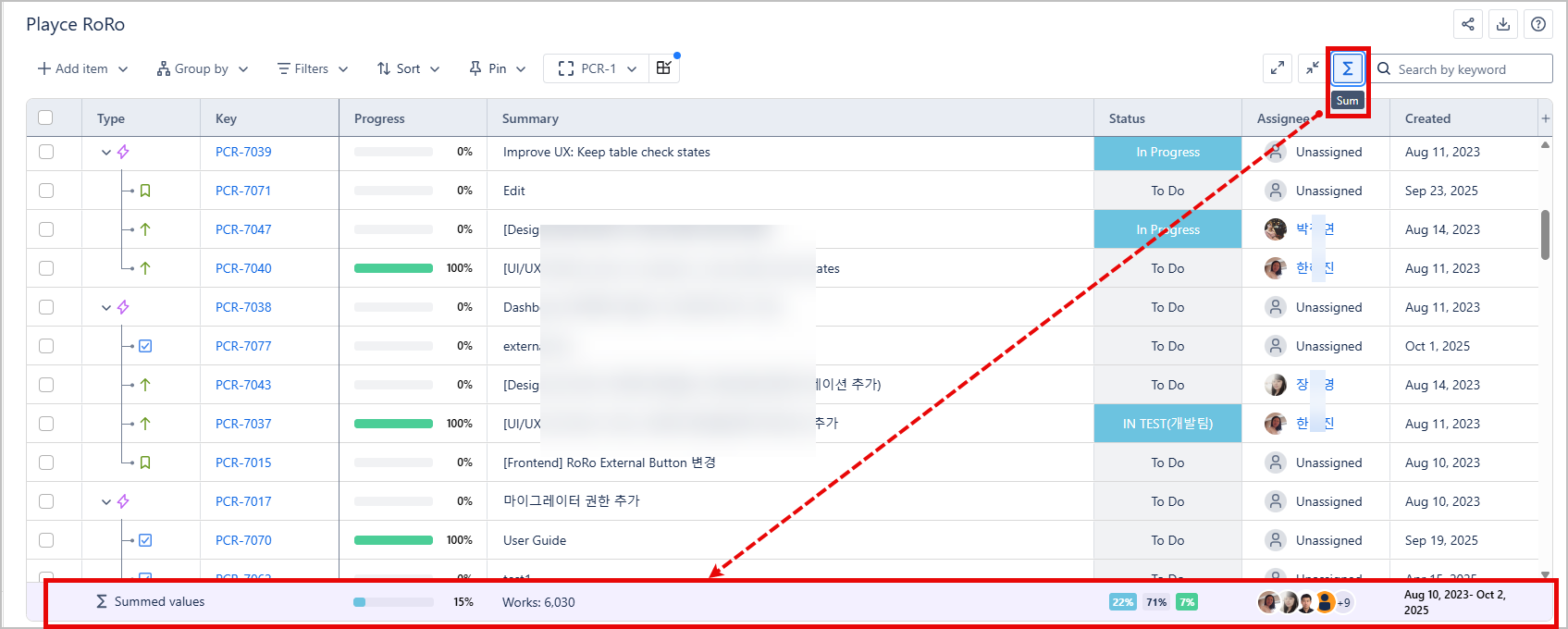Click the Share icon button

(1468, 24)
